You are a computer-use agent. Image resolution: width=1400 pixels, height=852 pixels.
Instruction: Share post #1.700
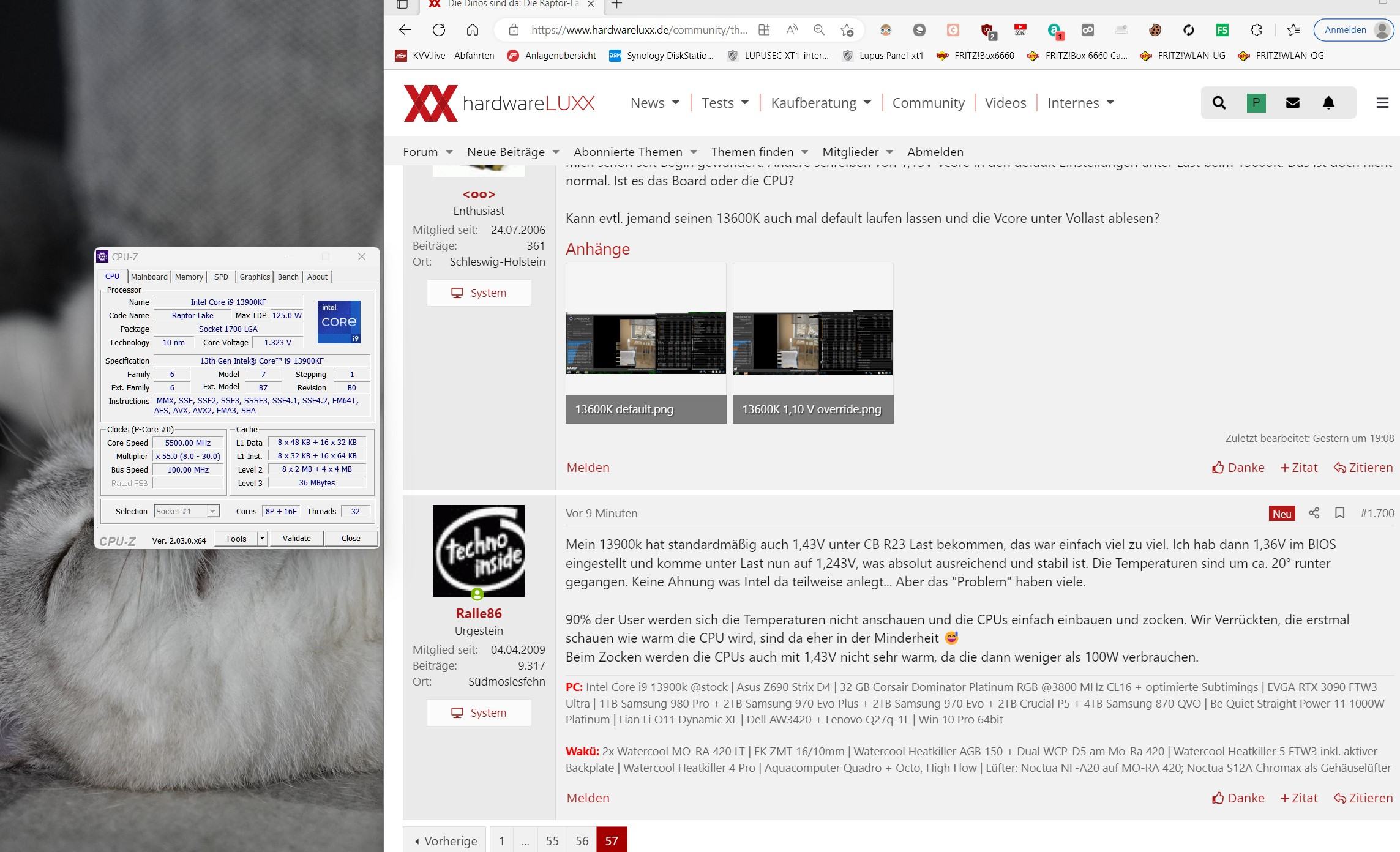pyautogui.click(x=1314, y=513)
